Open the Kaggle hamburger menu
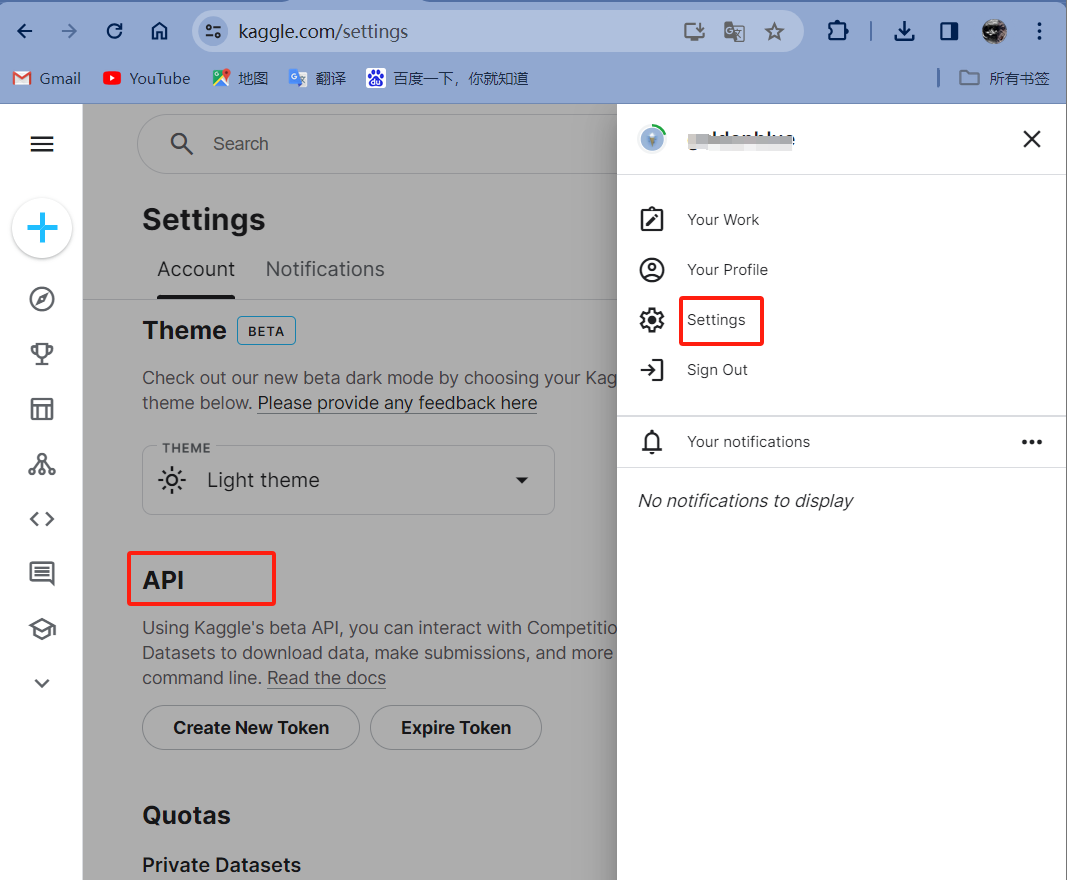Screen dimensions: 1067x880 pyautogui.click(x=42, y=144)
